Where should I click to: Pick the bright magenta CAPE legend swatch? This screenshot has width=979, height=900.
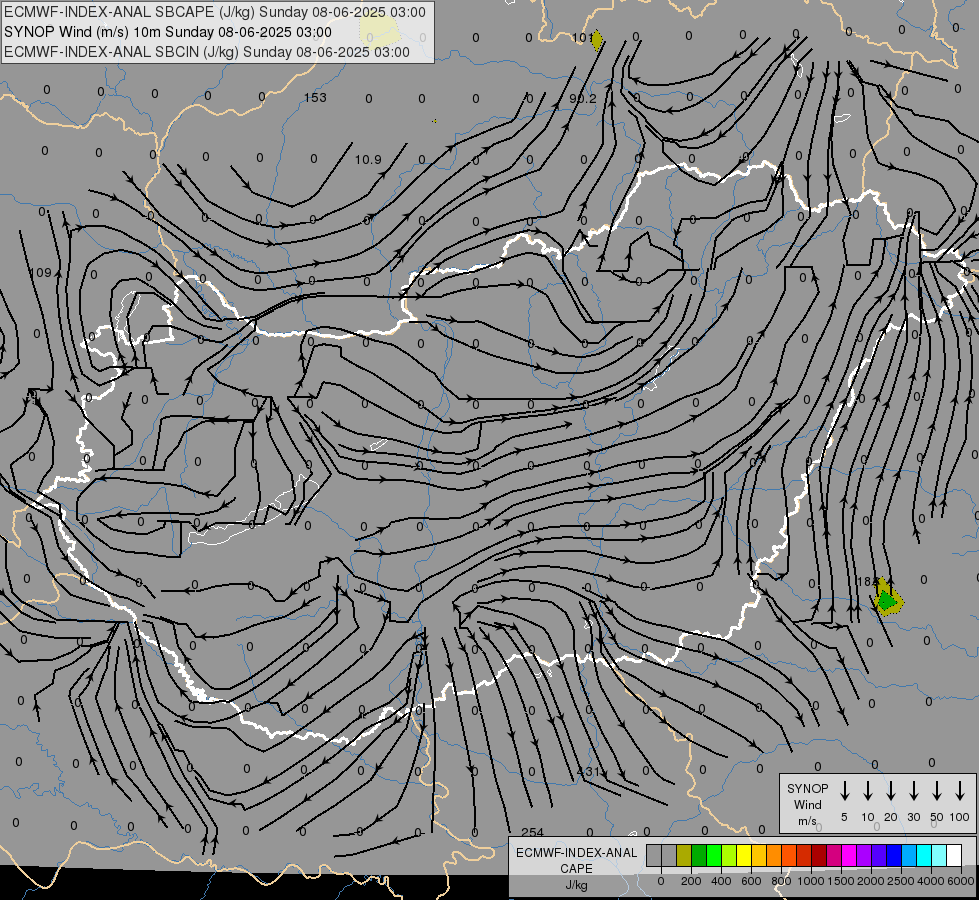coord(850,855)
